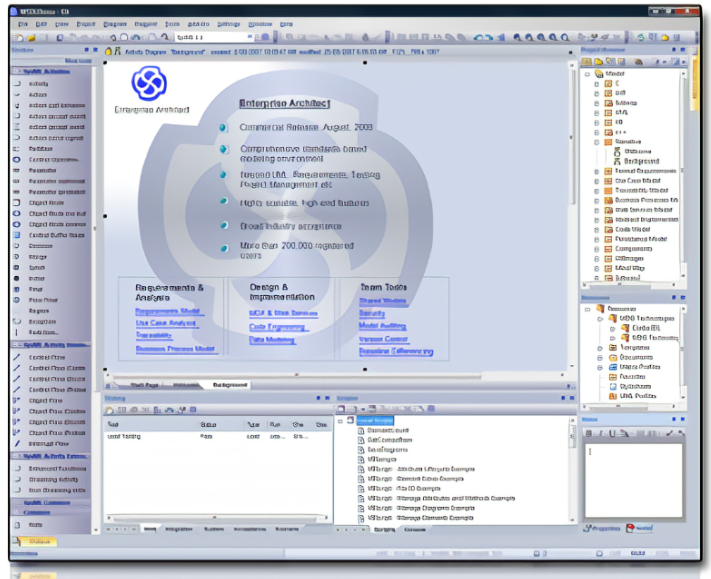Click first icon in Project Browser toolbar

[586, 61]
